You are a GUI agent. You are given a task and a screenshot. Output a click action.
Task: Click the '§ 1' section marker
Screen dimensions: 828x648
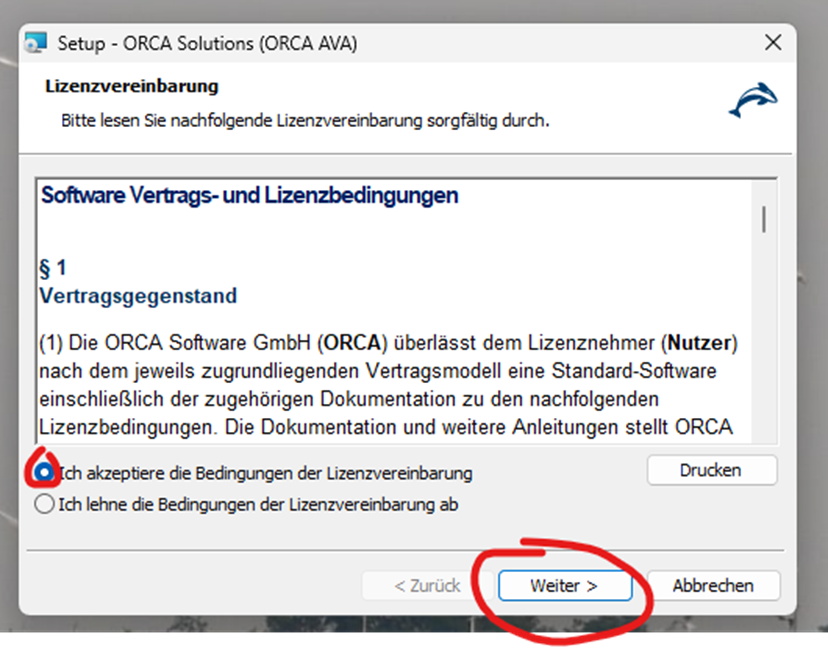click(x=54, y=268)
